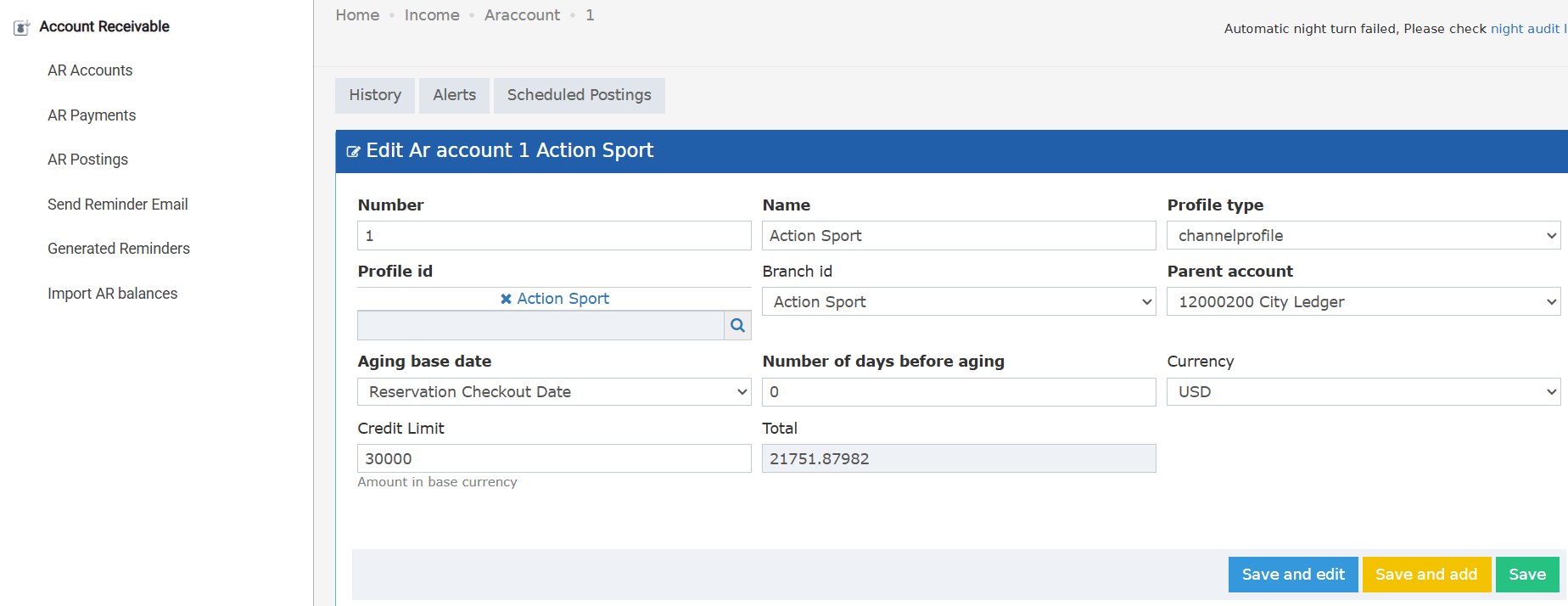Go to the Income breadcrumb
The height and width of the screenshot is (606, 1568).
click(x=432, y=15)
